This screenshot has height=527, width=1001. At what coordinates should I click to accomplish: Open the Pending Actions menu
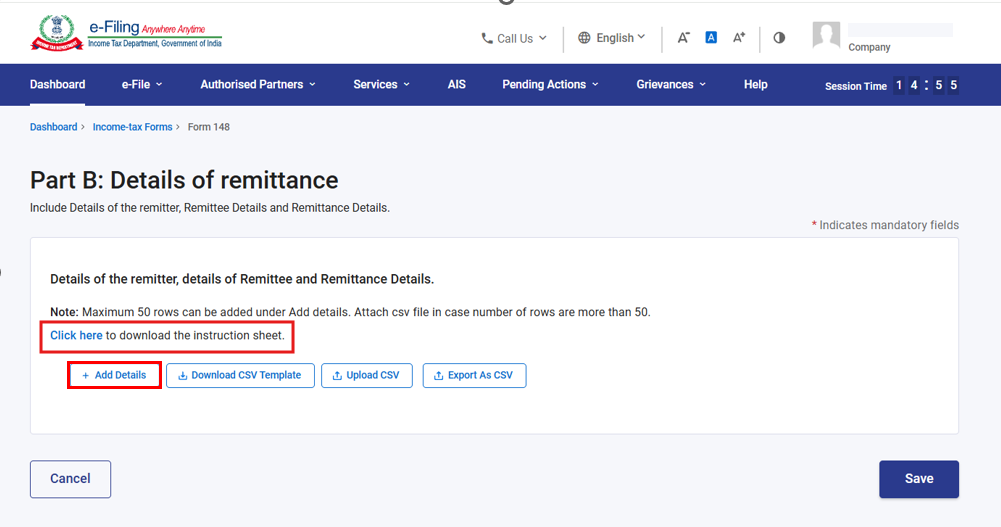pyautogui.click(x=550, y=84)
